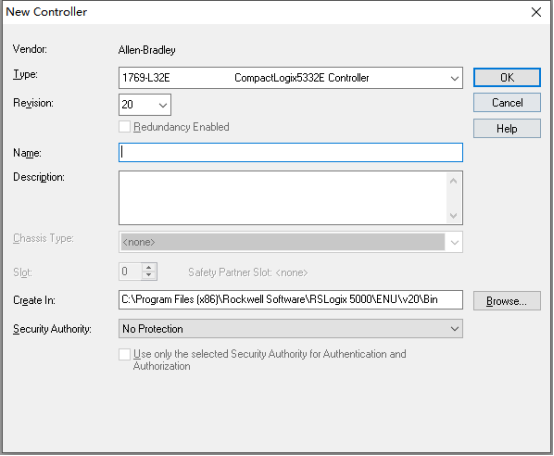Open Help for New Controller
The width and height of the screenshot is (554, 456).
click(507, 129)
